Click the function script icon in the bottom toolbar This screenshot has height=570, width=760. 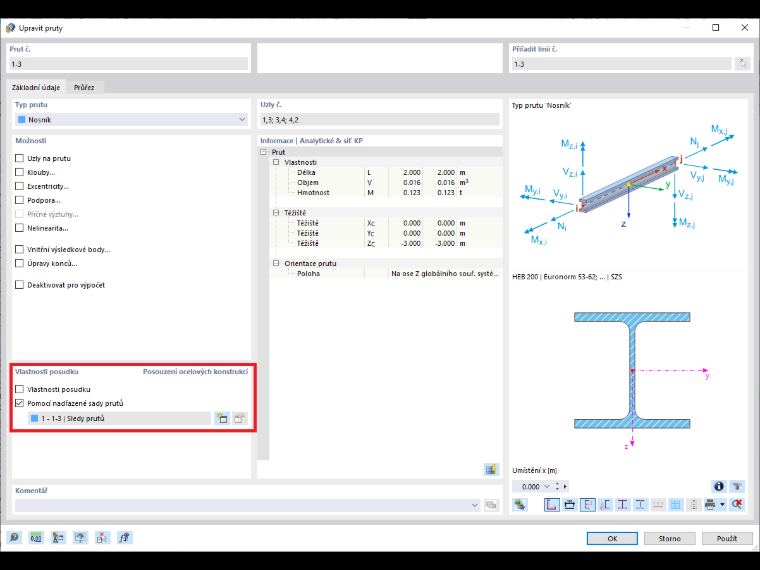[x=125, y=538]
